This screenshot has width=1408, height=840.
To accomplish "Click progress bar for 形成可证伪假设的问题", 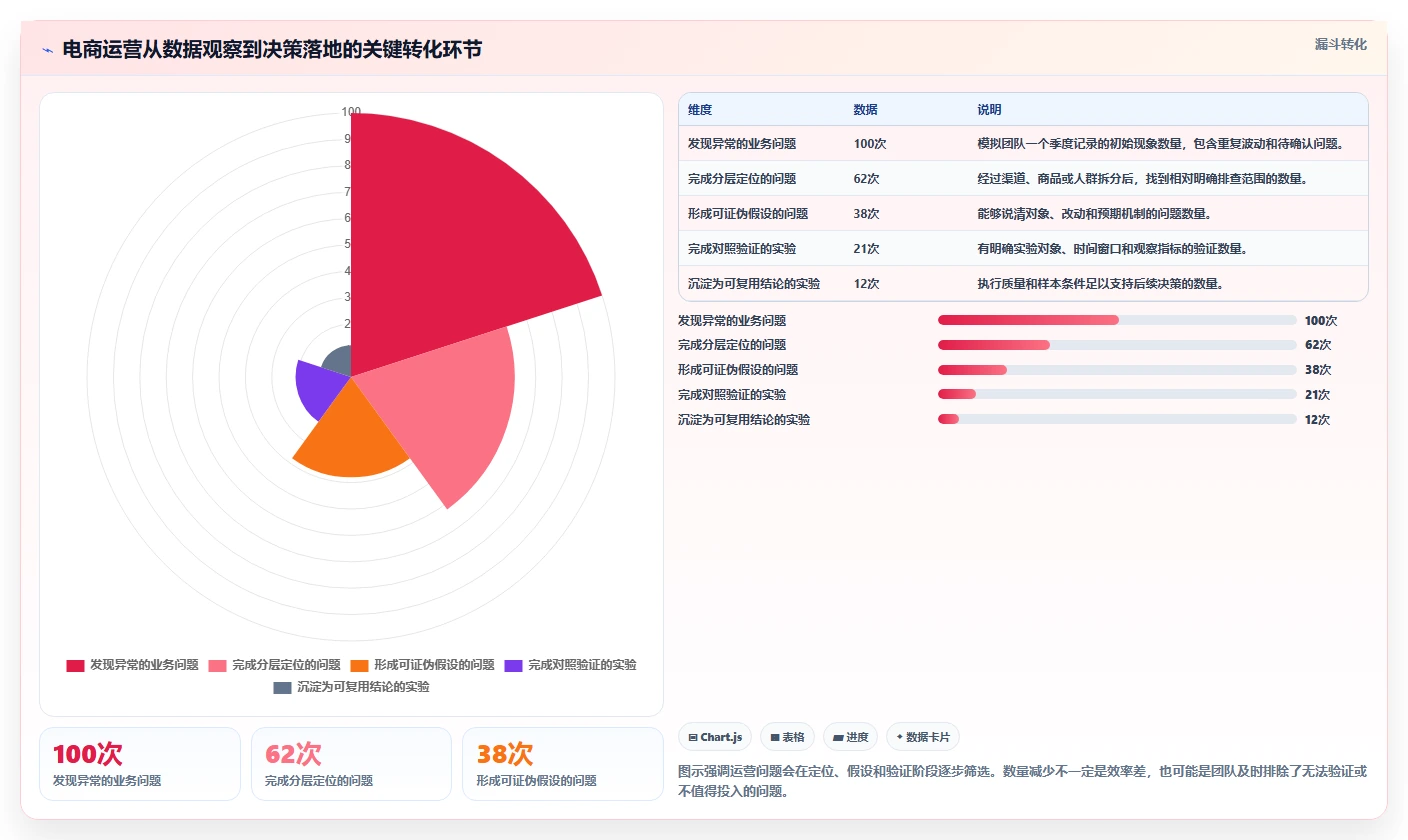I will click(1117, 370).
